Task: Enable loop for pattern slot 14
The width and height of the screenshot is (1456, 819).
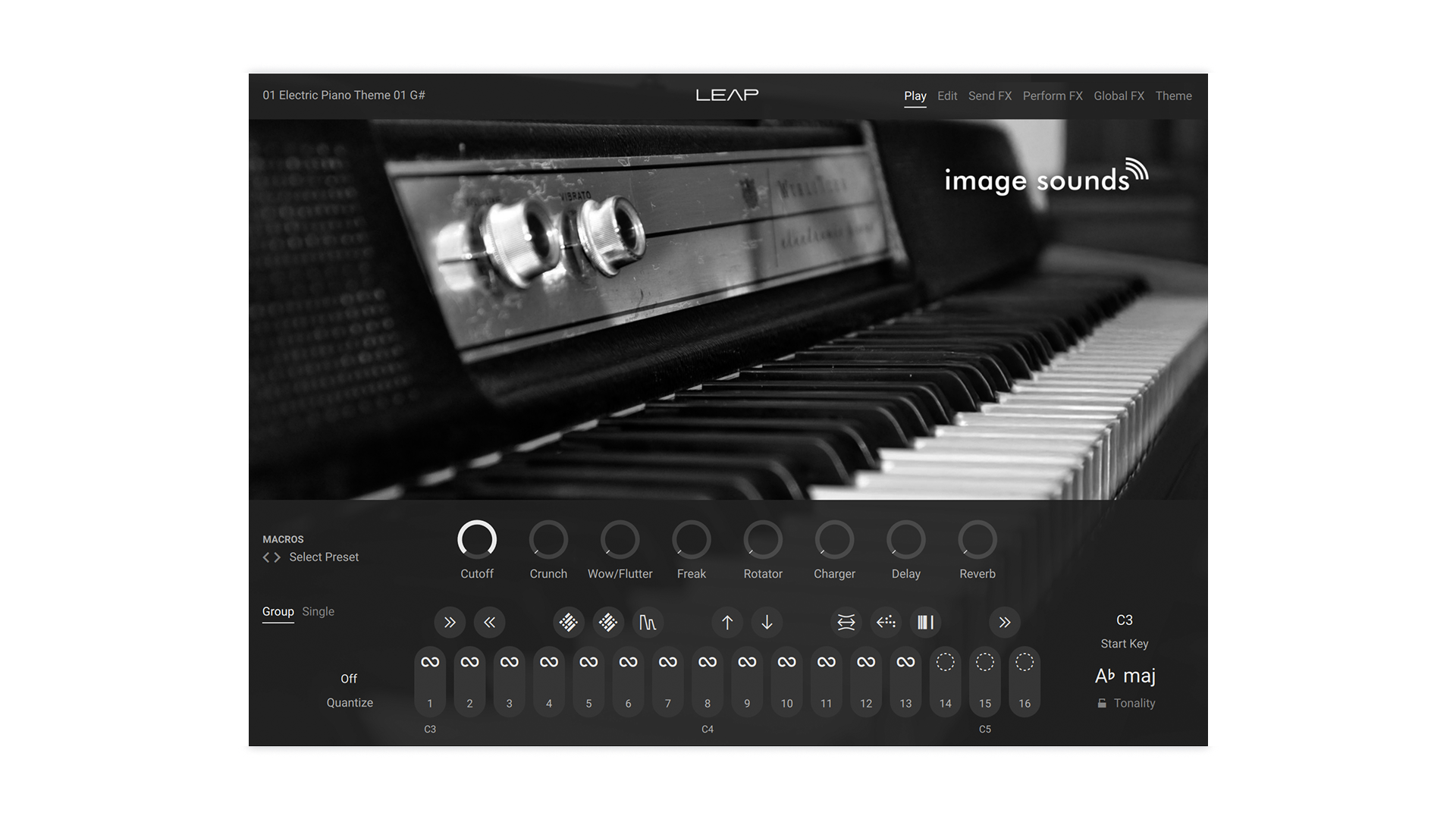Action: point(945,661)
